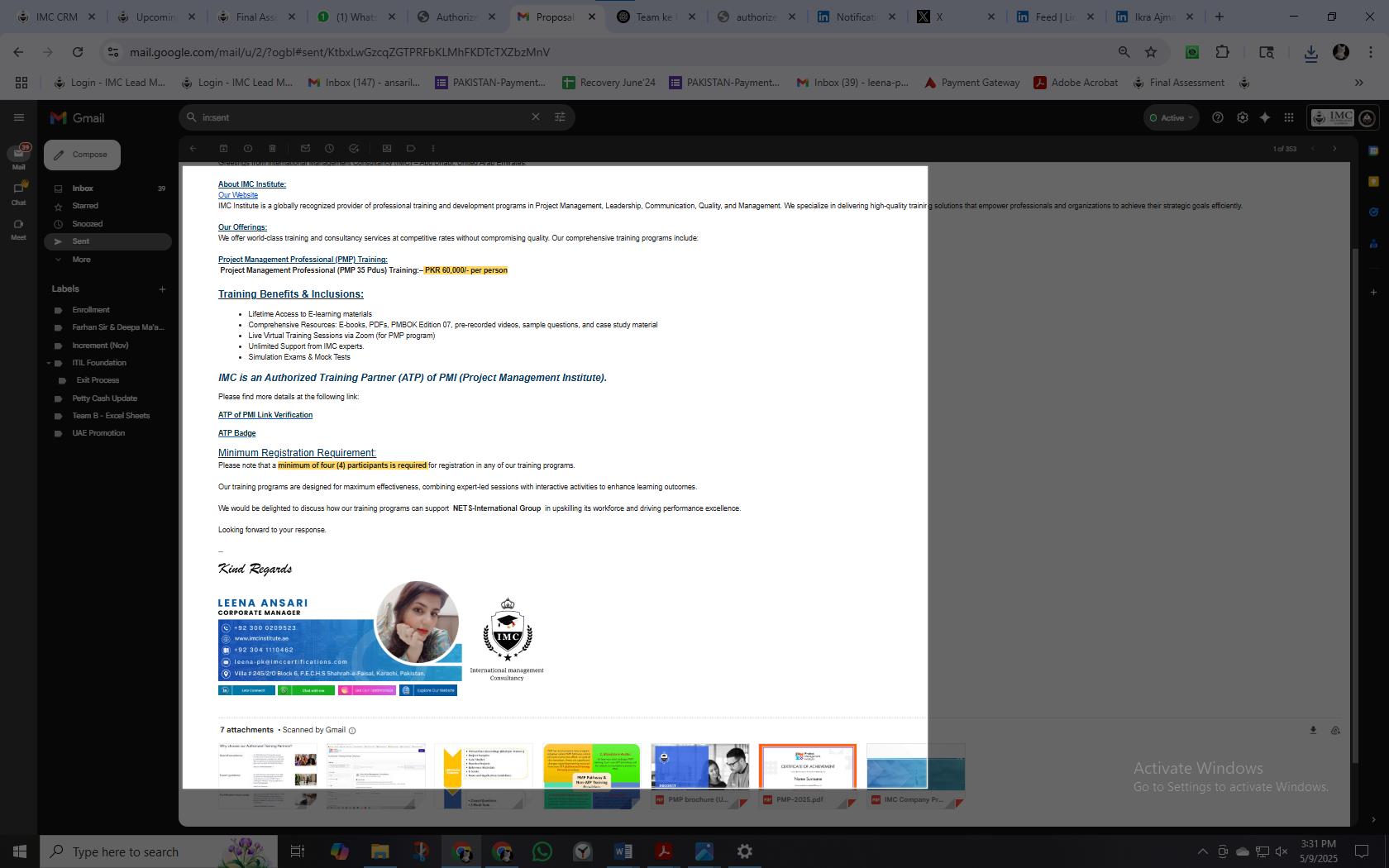This screenshot has width=1389, height=868.
Task: Show search options filter icon
Action: click(x=560, y=117)
